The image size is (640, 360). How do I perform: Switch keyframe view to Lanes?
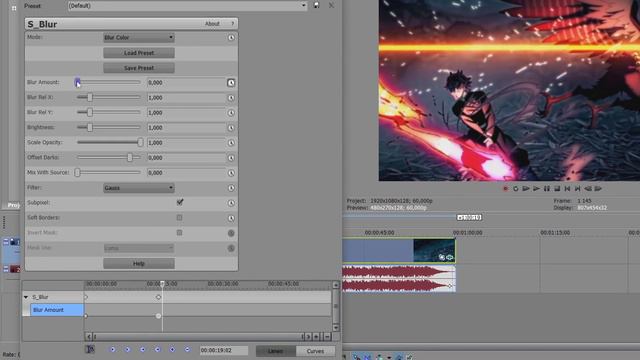276,351
